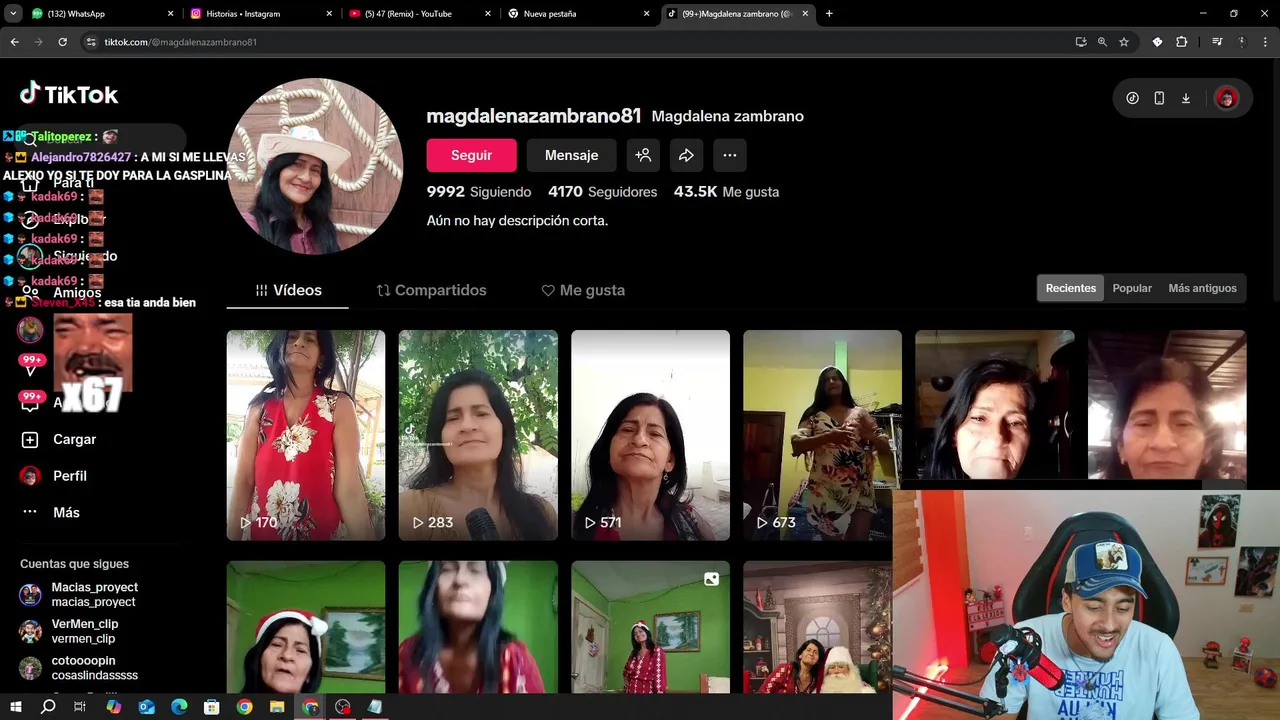The width and height of the screenshot is (1280, 720).
Task: Click the TikTok coins icon at top right
Action: [x=1132, y=98]
